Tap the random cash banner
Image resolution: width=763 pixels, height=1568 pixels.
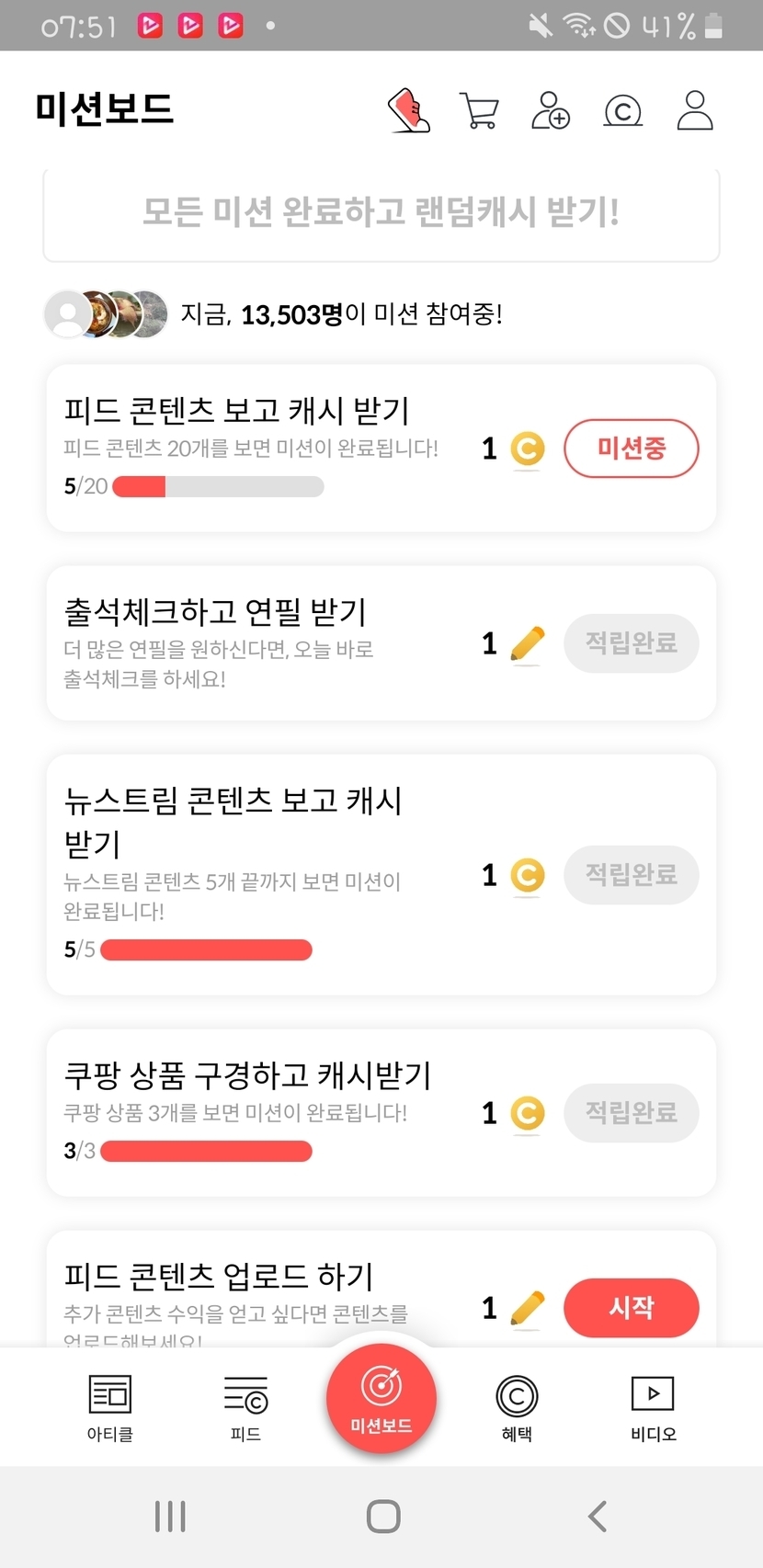pos(381,213)
